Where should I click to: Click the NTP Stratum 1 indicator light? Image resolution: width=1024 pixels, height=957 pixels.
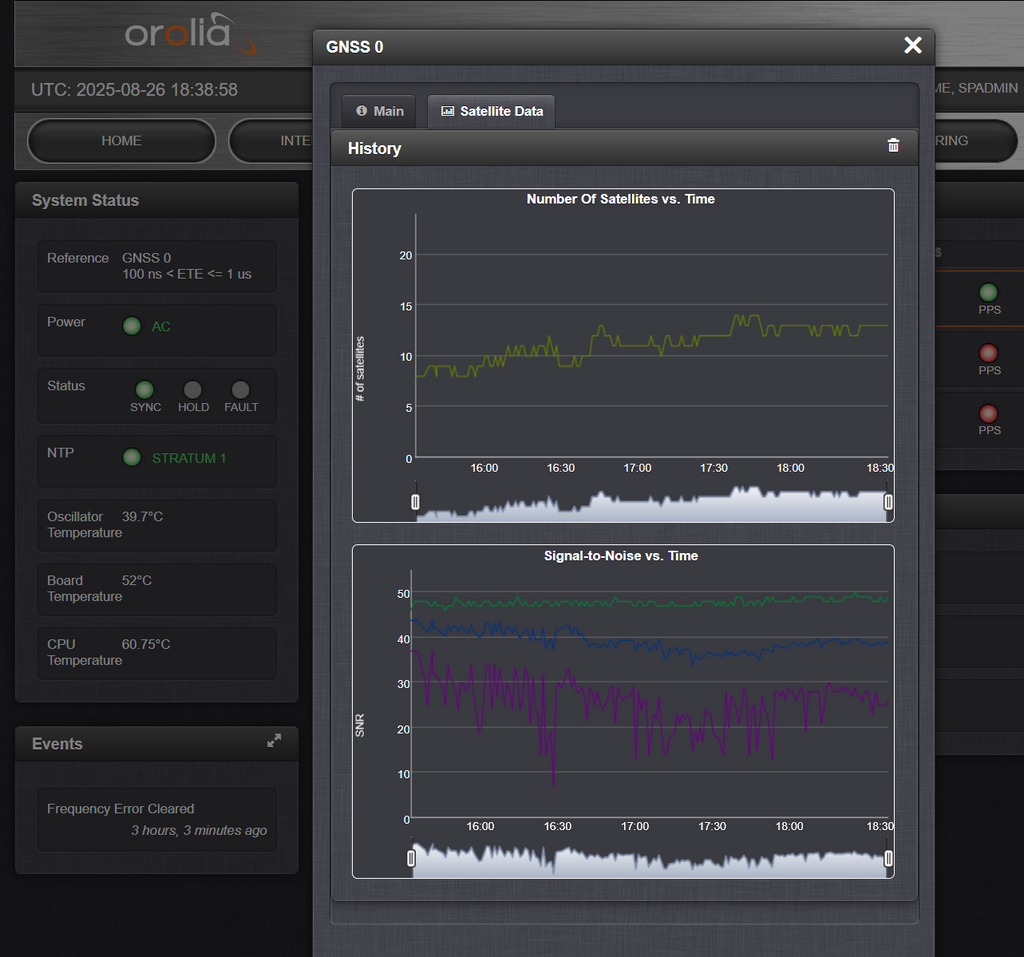coord(132,457)
